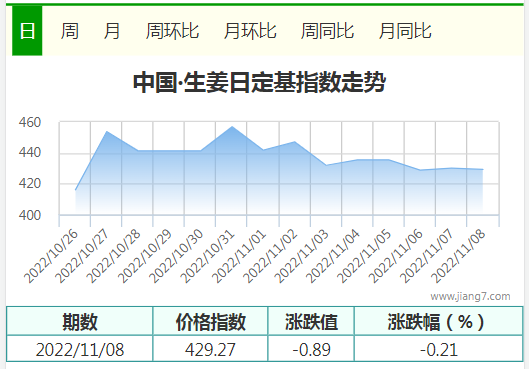This screenshot has height=369, width=529.
Task: Click the 2022/10/27 x-axis date label
Action: point(82,256)
